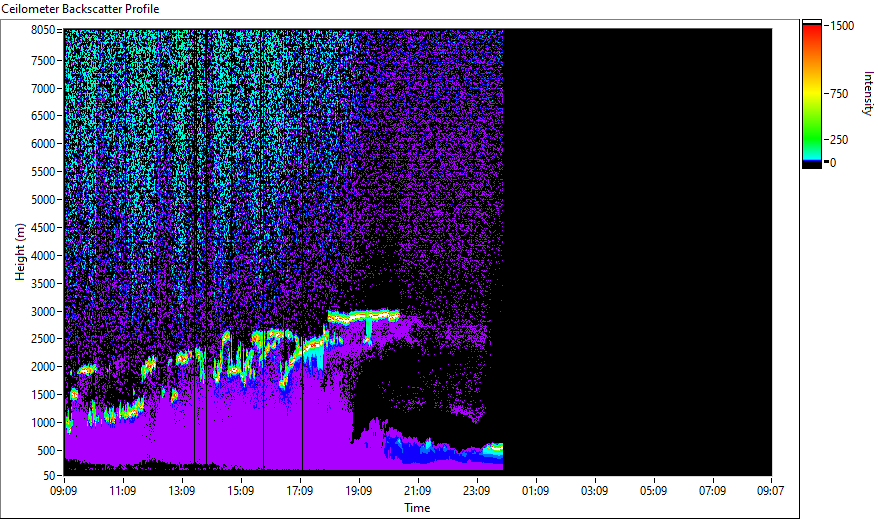Click the Ceilometer Backscatter Profile title

[x=80, y=9]
